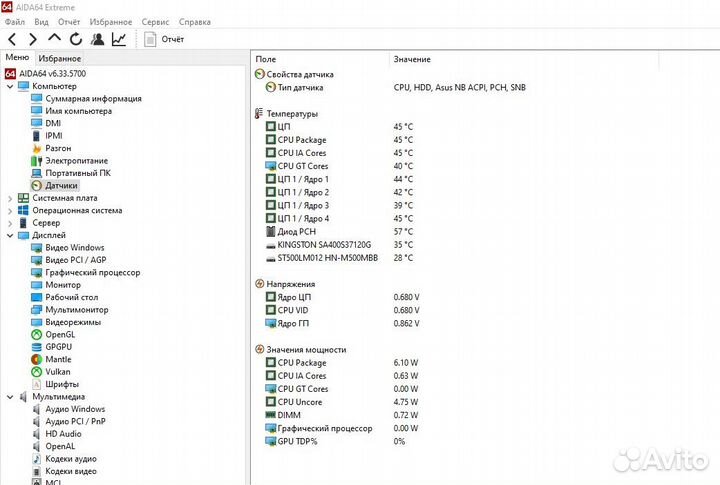Click the Значение column header
This screenshot has width=720, height=485.
tap(412, 60)
